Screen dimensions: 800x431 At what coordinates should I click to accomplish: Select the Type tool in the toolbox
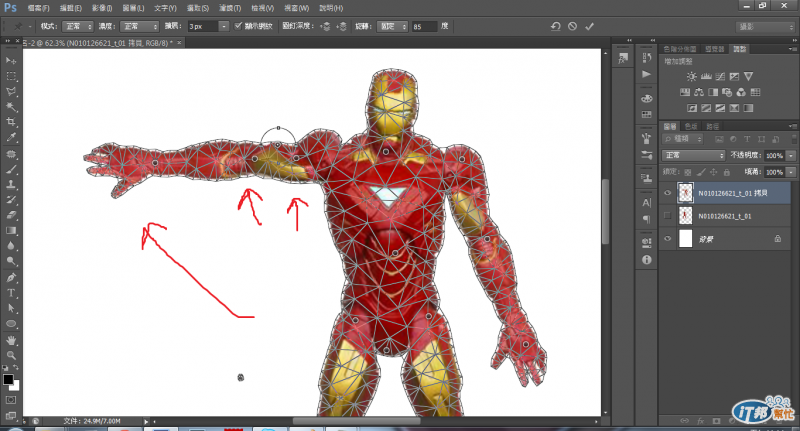(11, 292)
